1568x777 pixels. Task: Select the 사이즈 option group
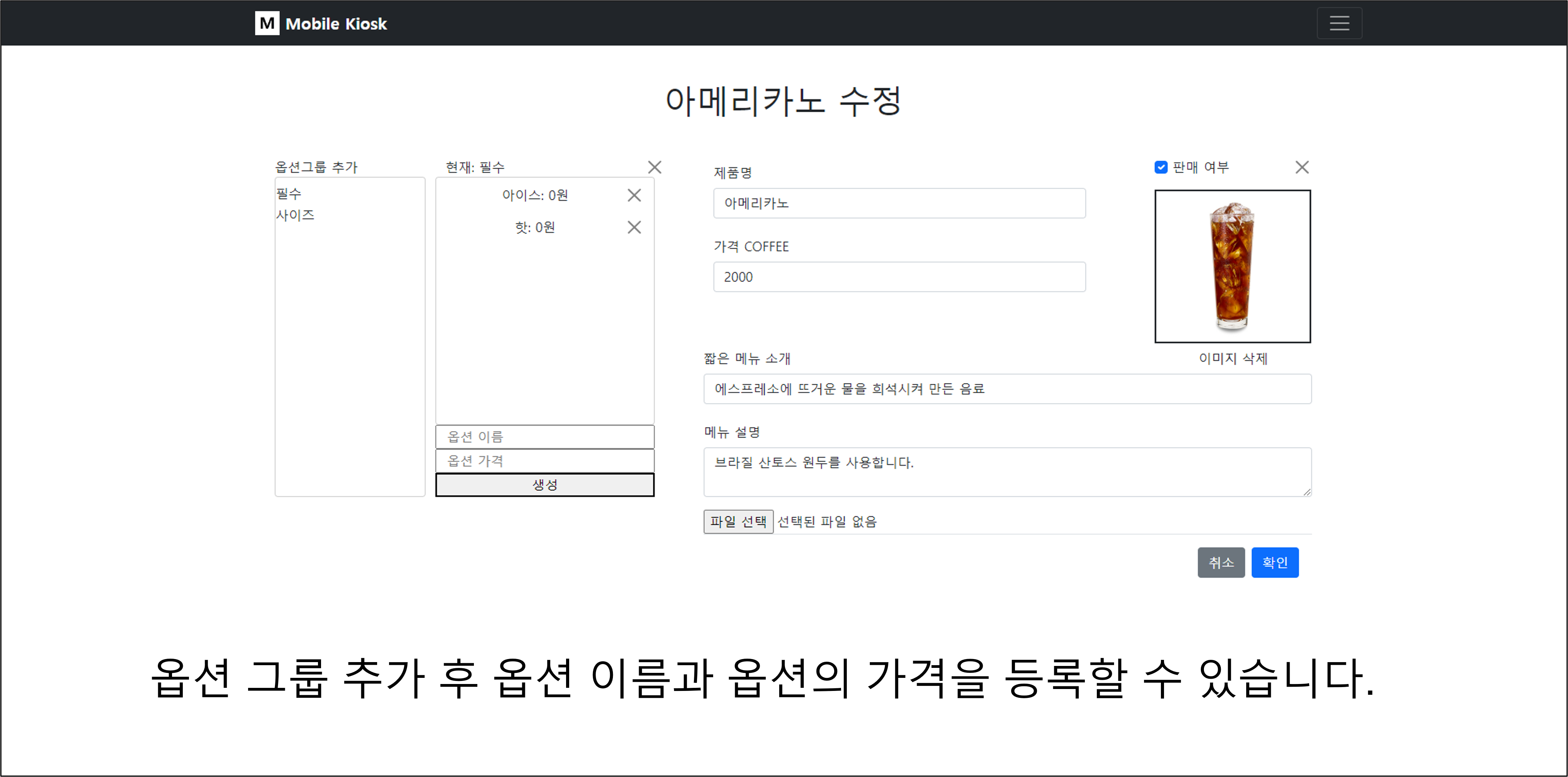click(x=295, y=215)
